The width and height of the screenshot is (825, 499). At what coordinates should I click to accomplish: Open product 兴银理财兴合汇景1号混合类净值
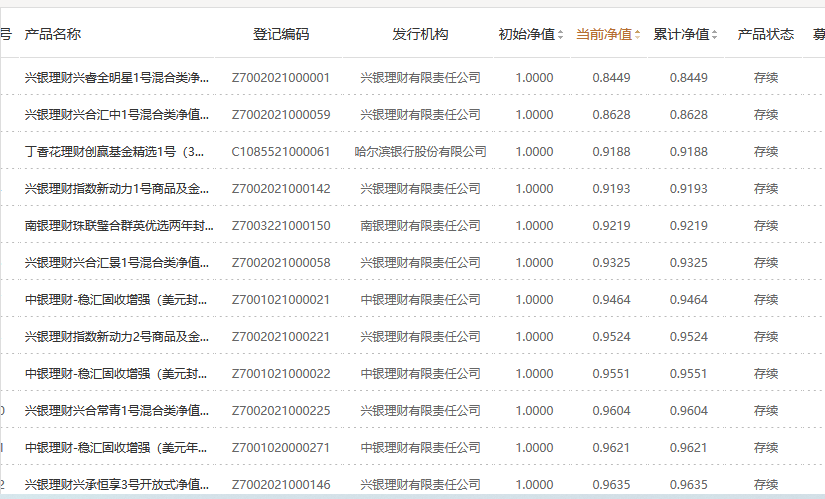tap(117, 263)
